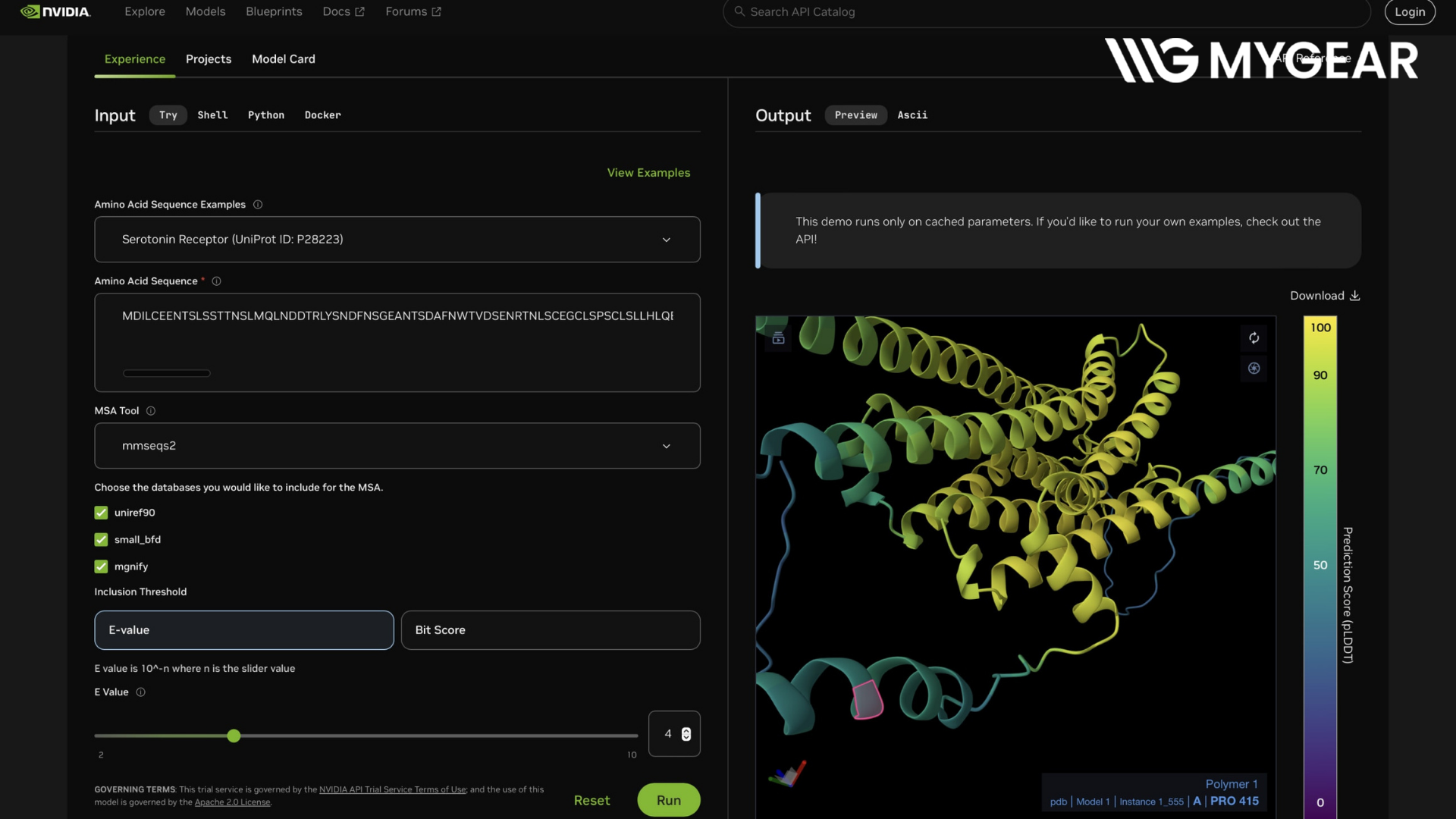Switch to the Model Card tab
Viewport: 1456px width, 819px height.
click(x=283, y=59)
